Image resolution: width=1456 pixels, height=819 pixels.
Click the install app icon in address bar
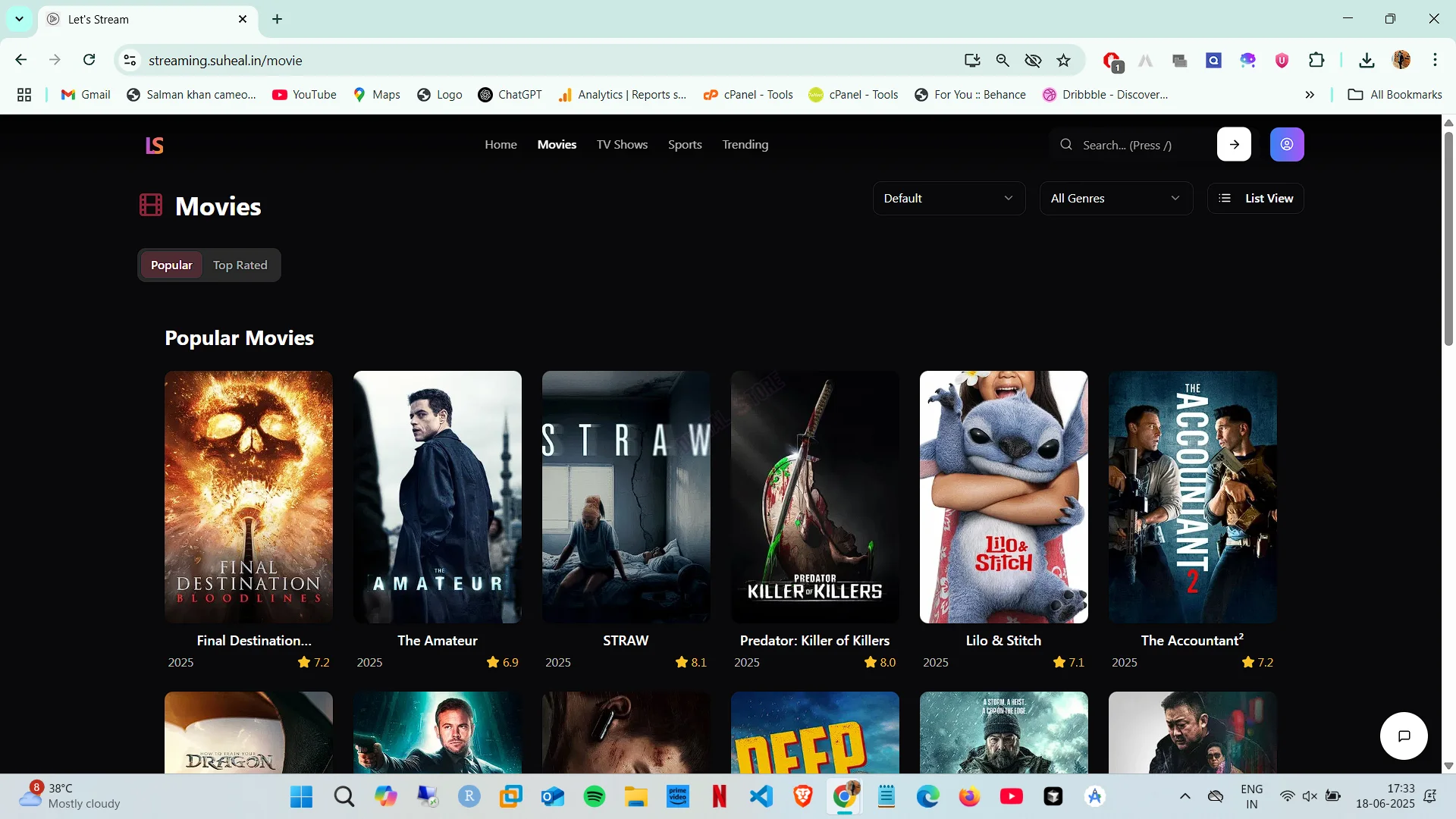tap(972, 61)
